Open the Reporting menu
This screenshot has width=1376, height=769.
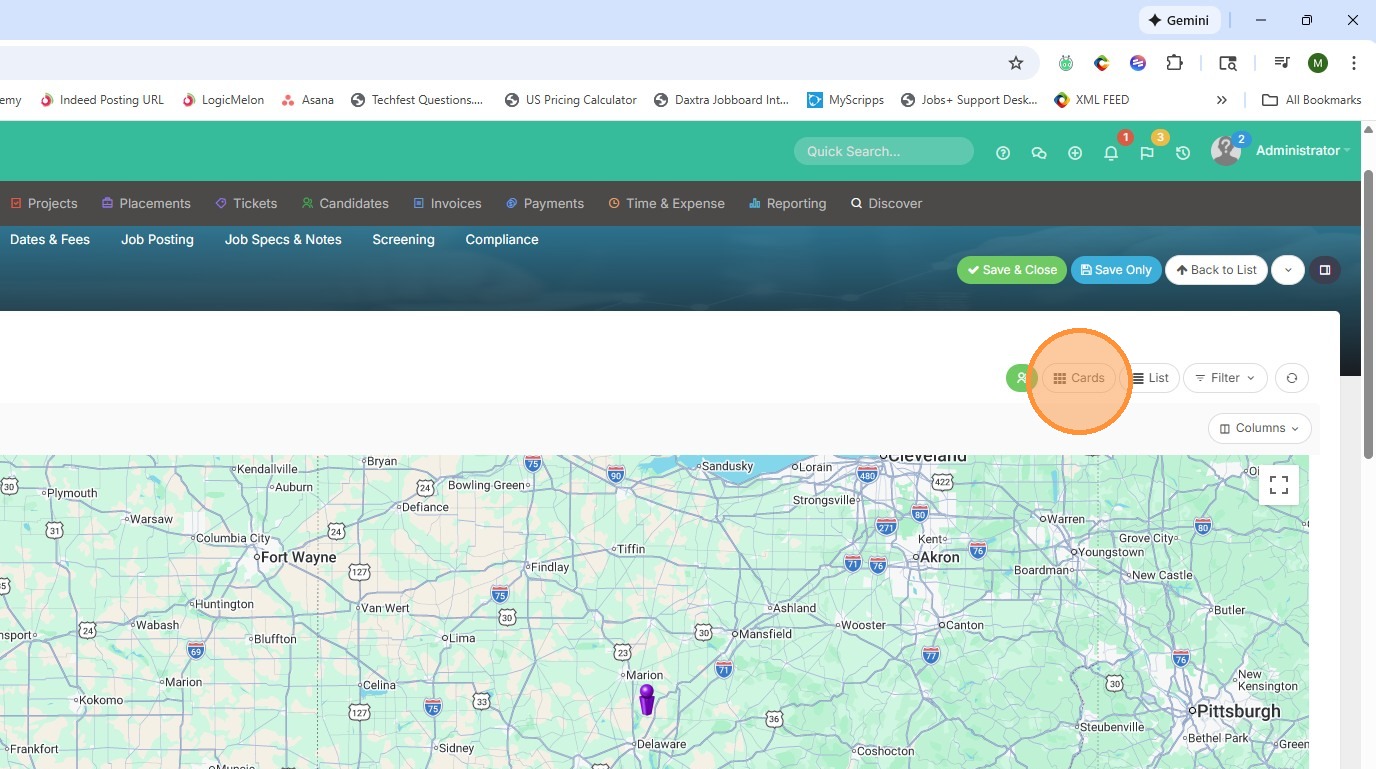(x=788, y=203)
